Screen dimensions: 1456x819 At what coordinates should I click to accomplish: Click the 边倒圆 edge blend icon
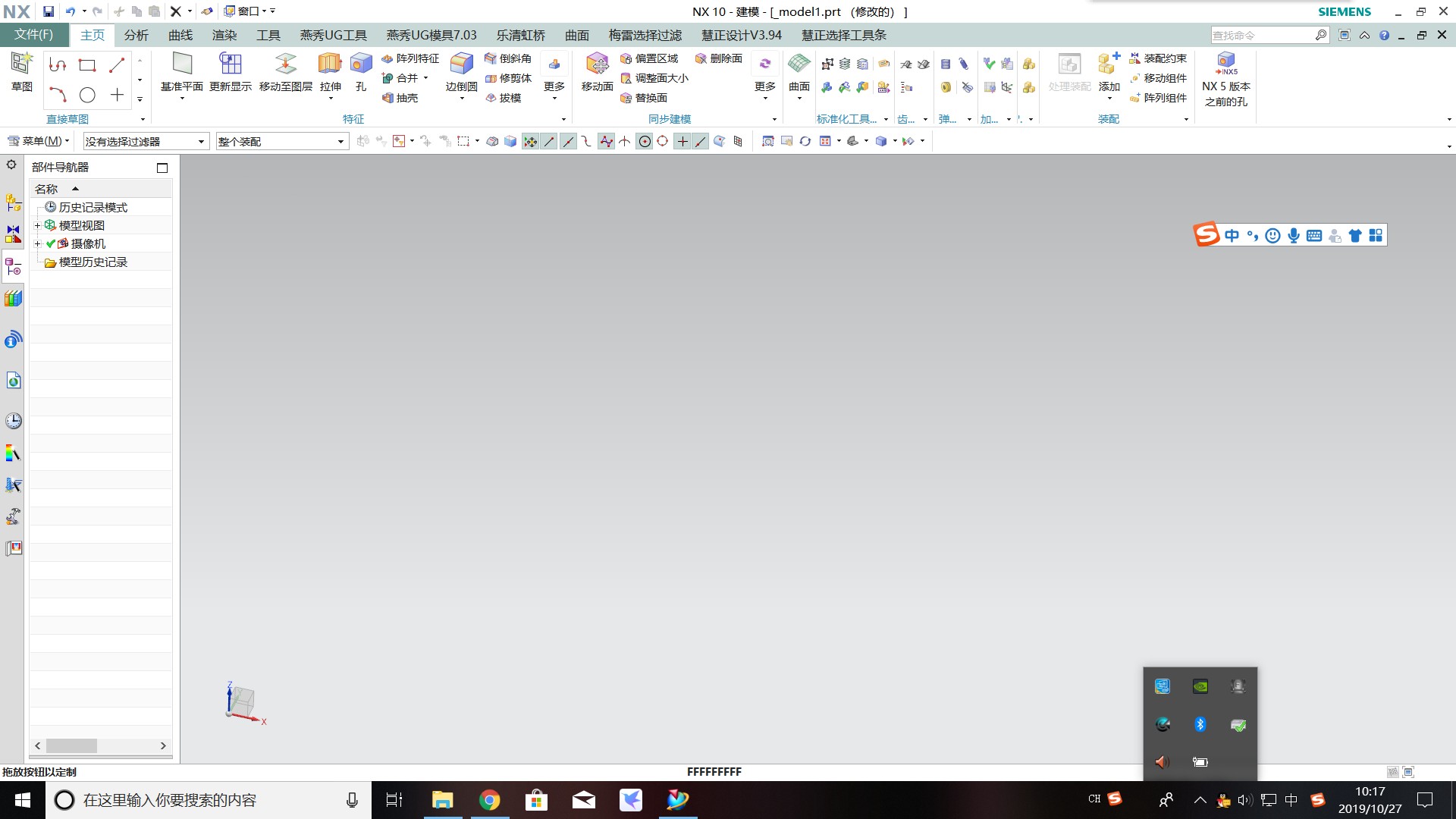coord(461,64)
